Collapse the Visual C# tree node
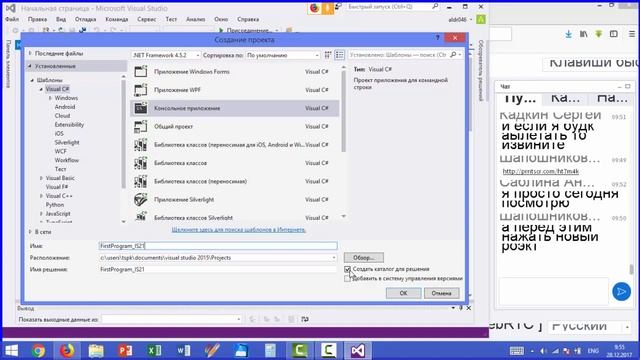Viewport: 640px width, 360px height. 41,89
